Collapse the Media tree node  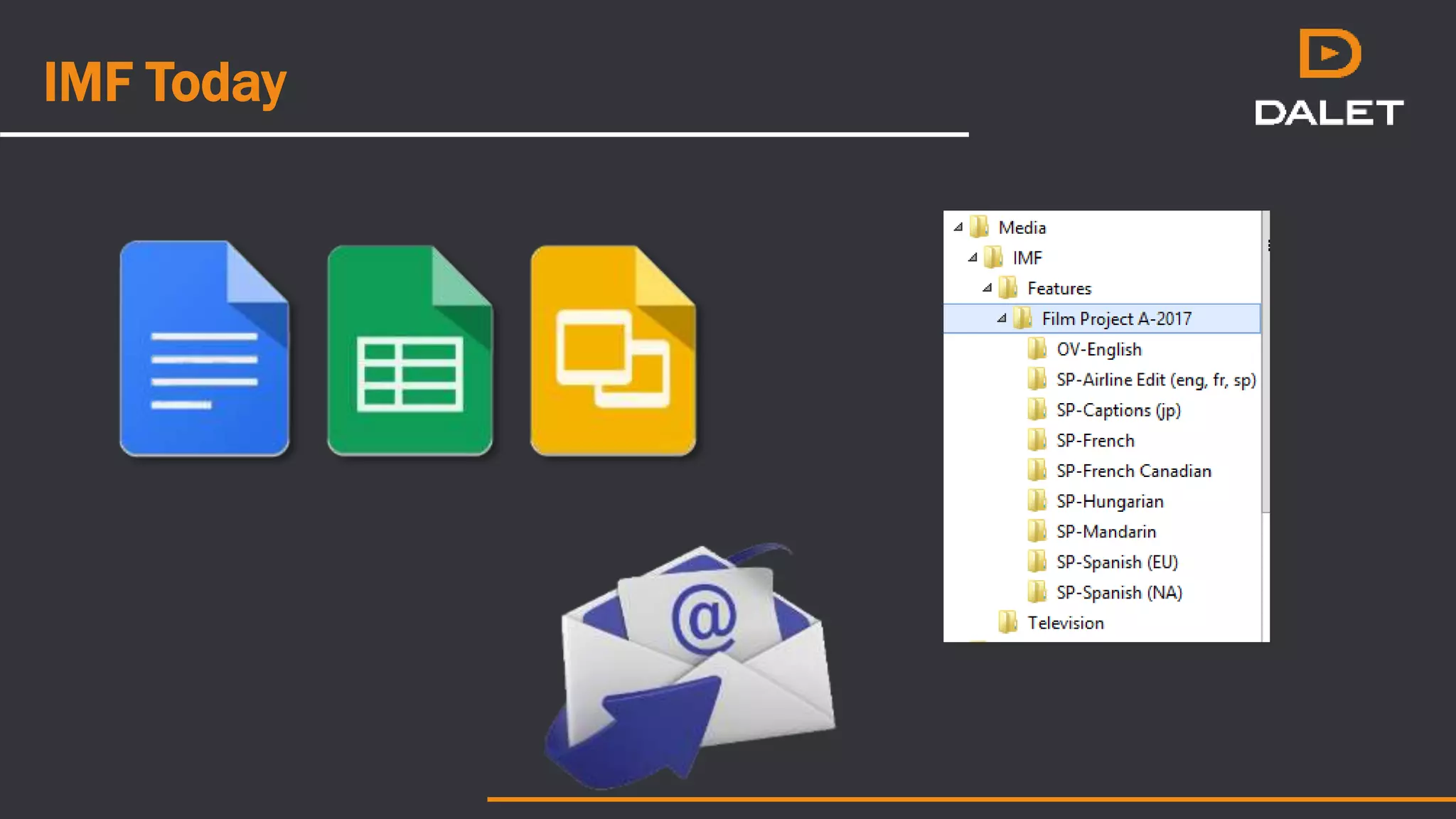coord(958,227)
